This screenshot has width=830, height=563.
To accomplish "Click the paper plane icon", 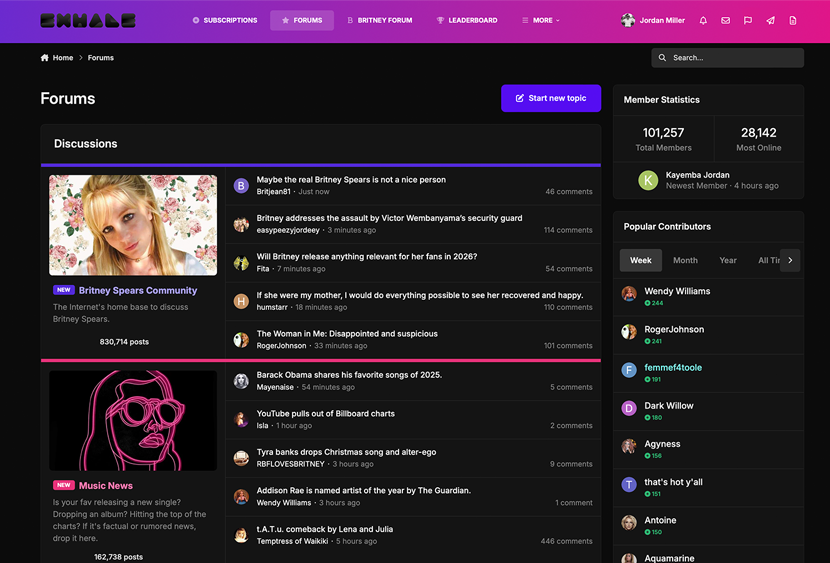I will (x=770, y=21).
